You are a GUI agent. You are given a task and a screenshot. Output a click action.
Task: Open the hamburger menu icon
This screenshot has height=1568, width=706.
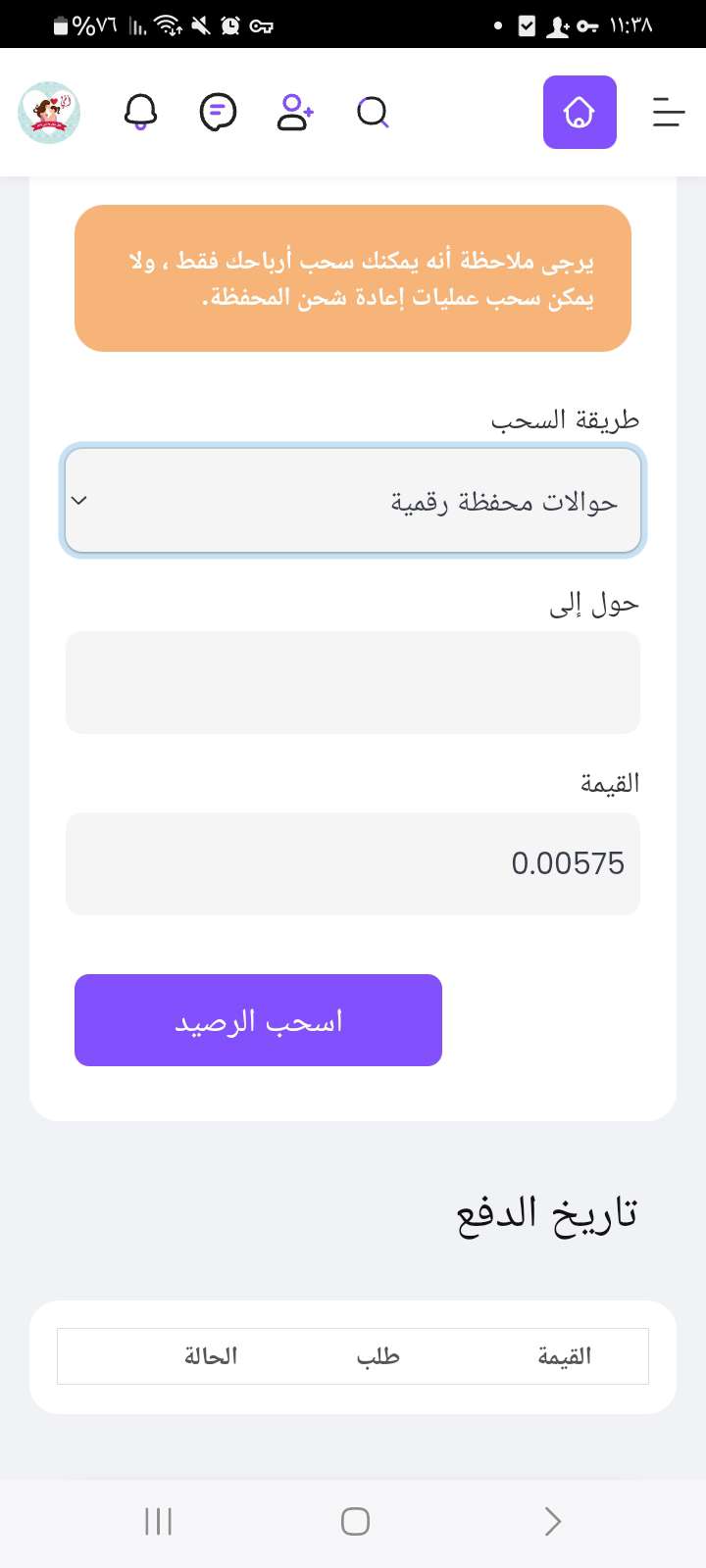click(x=669, y=112)
